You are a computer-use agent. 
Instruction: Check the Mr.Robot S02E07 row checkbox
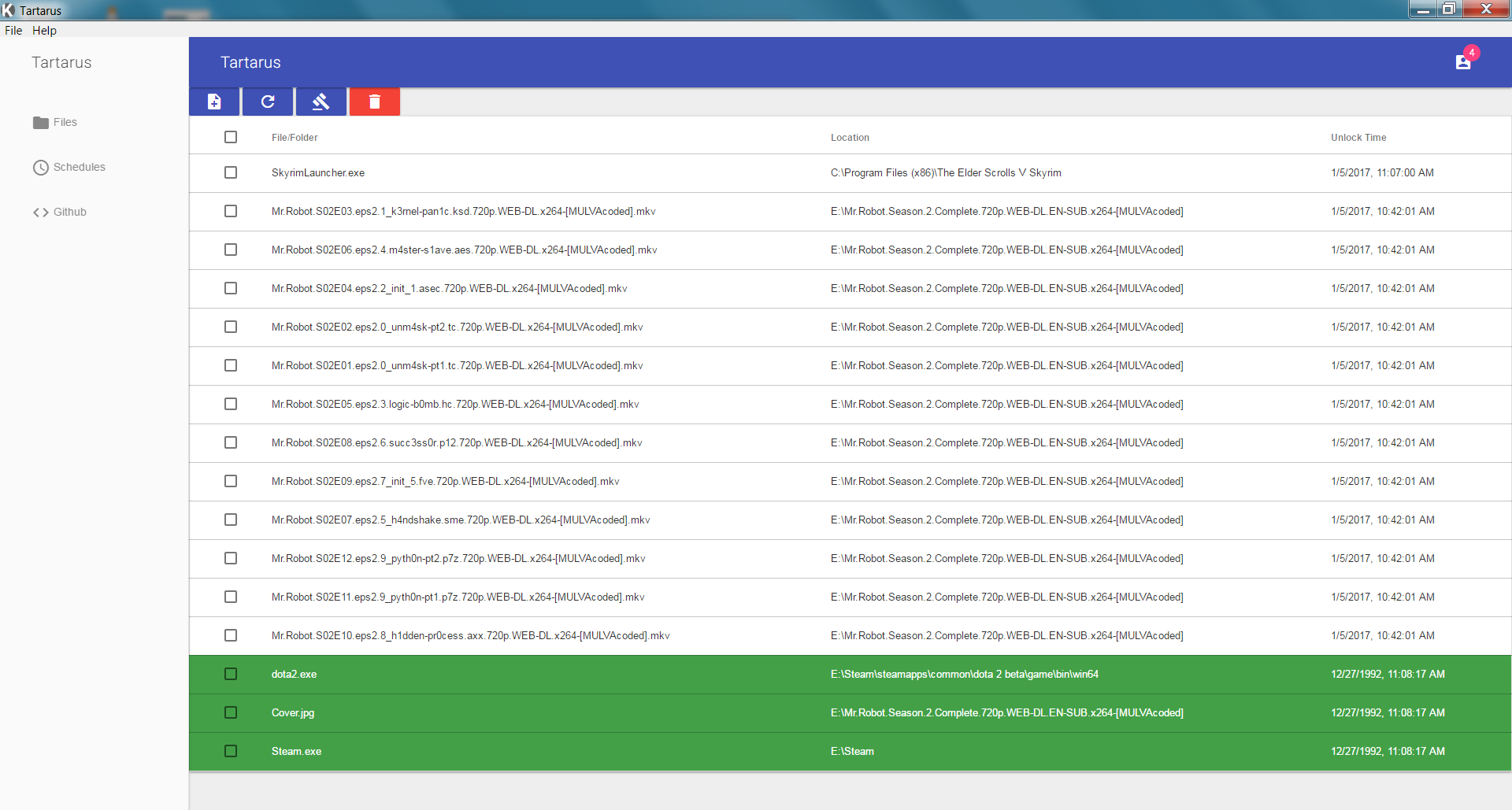point(231,520)
